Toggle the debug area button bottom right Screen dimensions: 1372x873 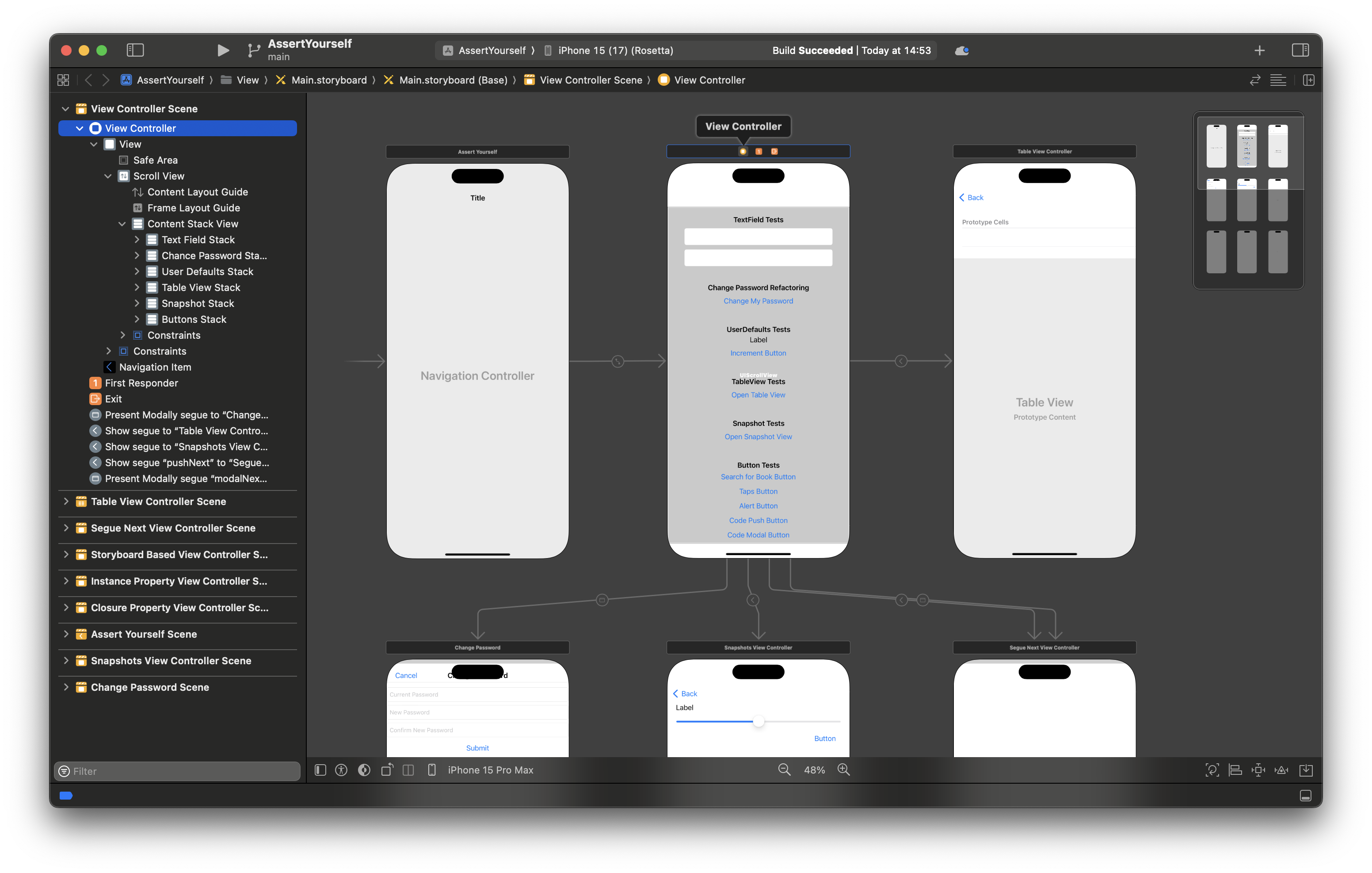coord(1306,796)
